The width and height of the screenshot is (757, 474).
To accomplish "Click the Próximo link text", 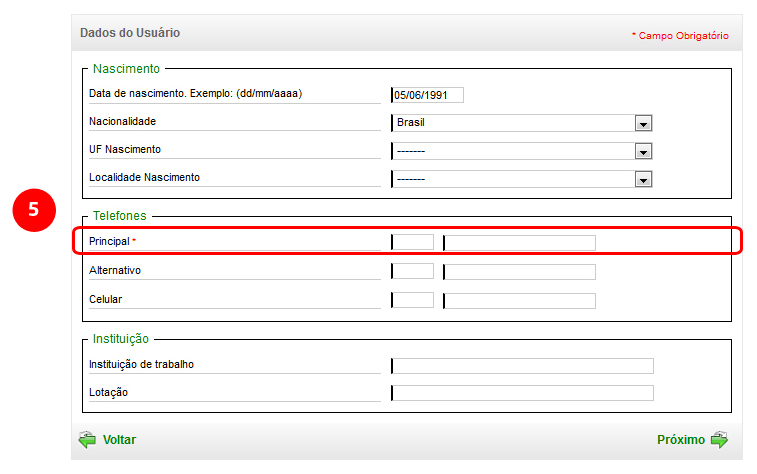I will click(x=680, y=440).
